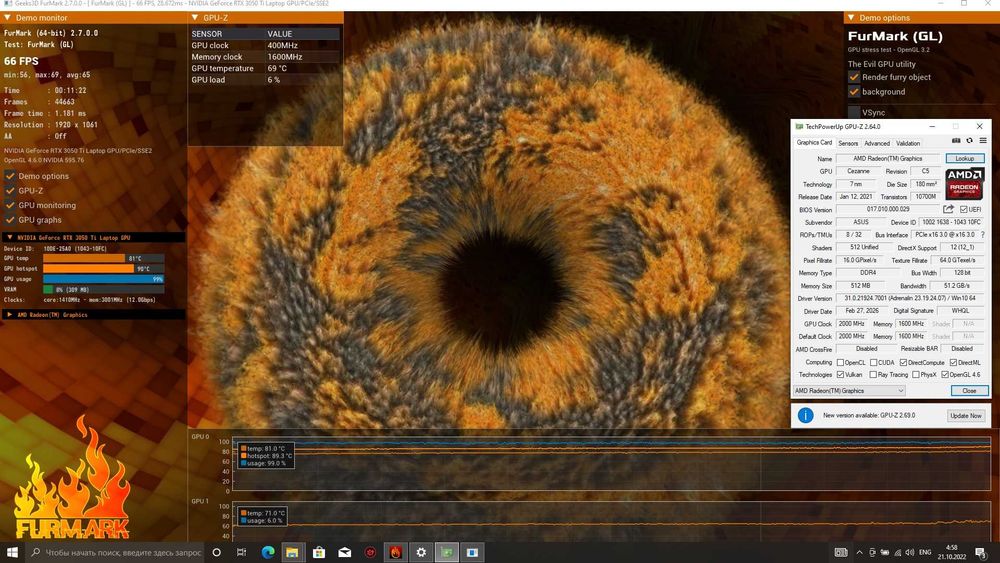
Task: Collapse the GPU-Z overlay panel header
Action: click(195, 18)
